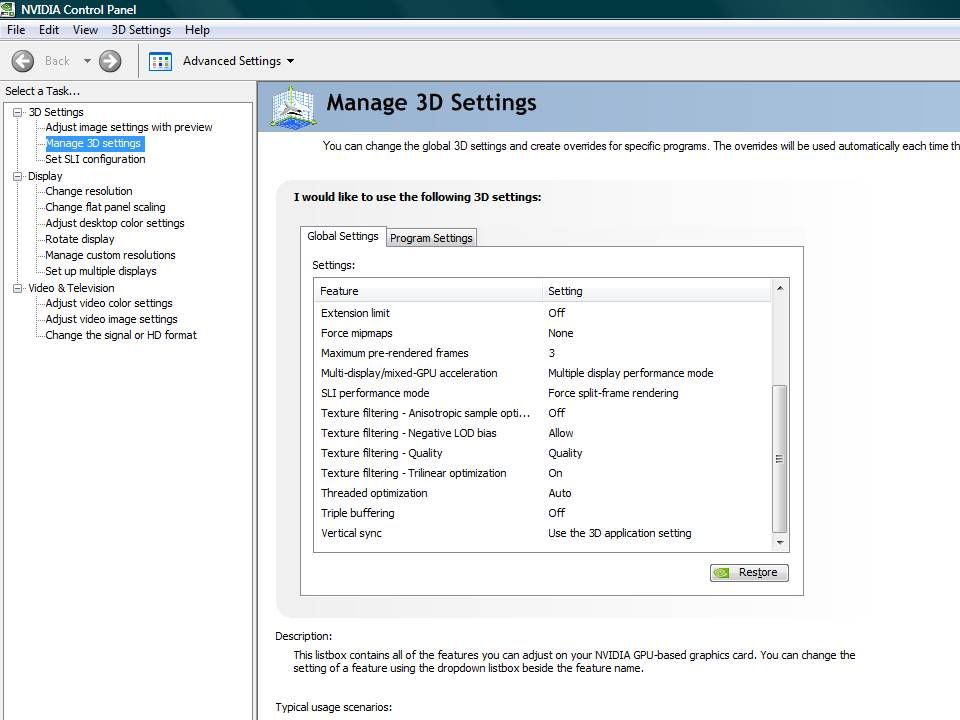Open Rotate display task

point(80,239)
